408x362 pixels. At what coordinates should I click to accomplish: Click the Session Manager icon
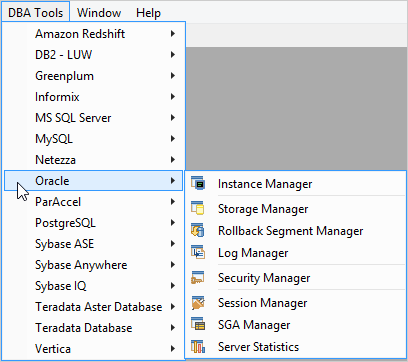198,303
